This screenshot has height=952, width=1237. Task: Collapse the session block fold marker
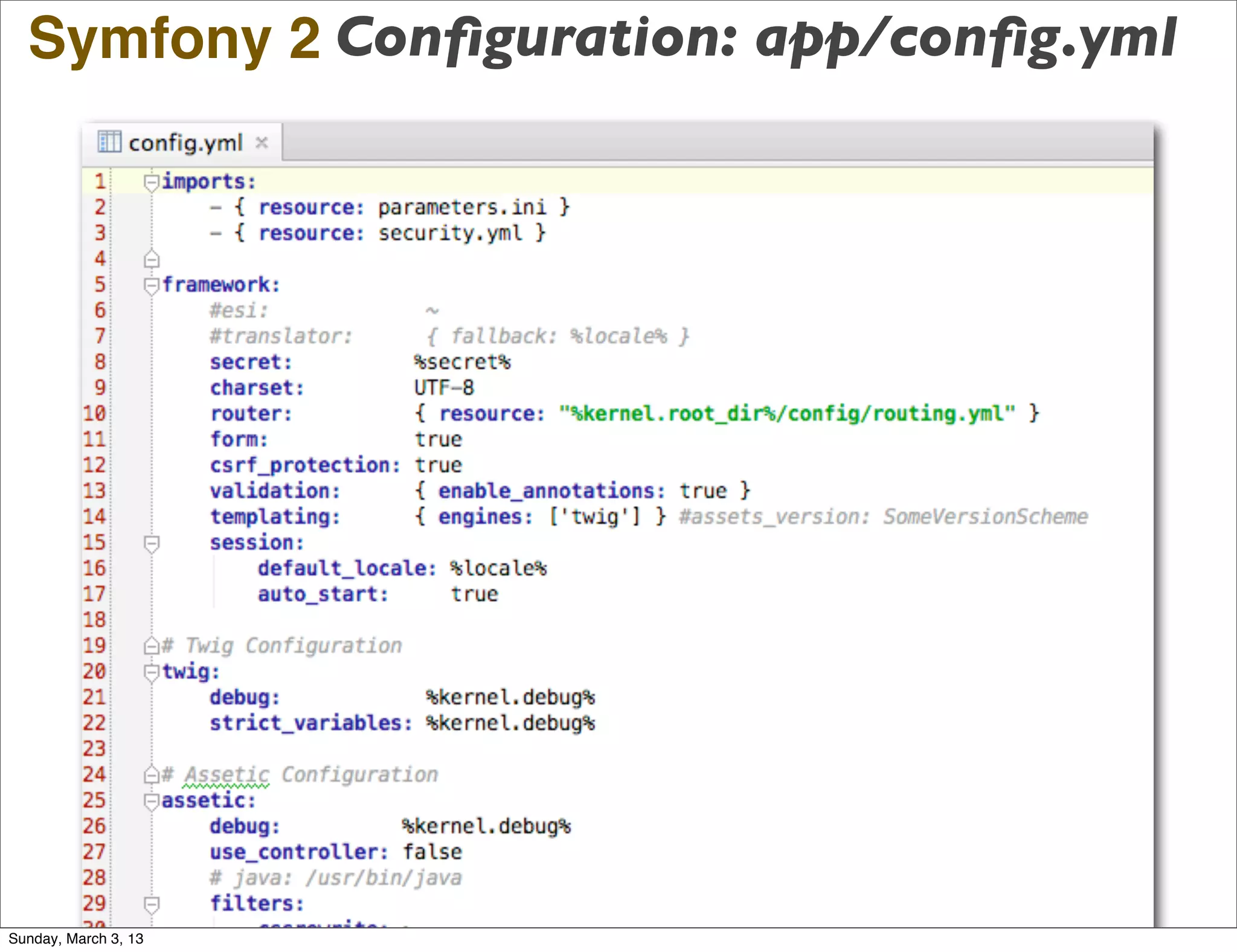[x=152, y=543]
